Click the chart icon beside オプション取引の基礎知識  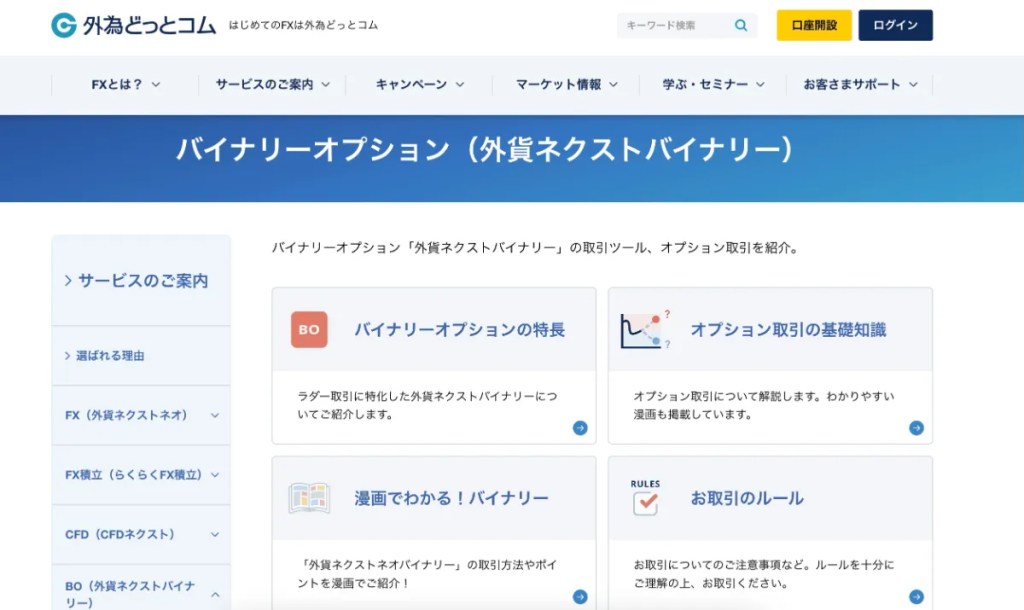coord(644,327)
